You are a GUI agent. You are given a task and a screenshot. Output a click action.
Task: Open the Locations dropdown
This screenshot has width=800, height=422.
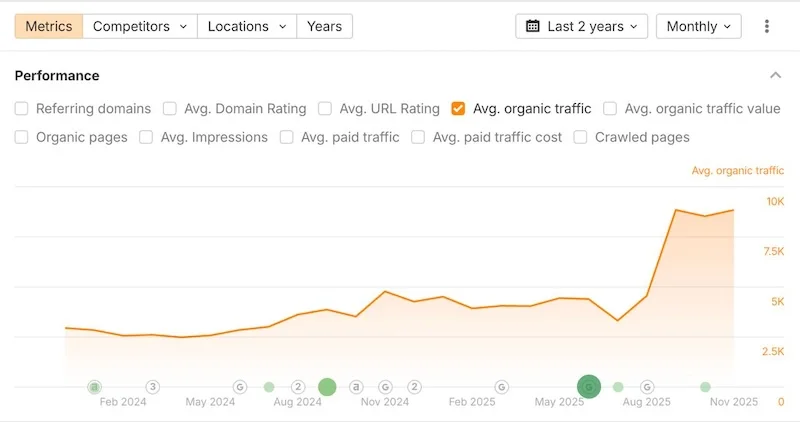pos(246,26)
